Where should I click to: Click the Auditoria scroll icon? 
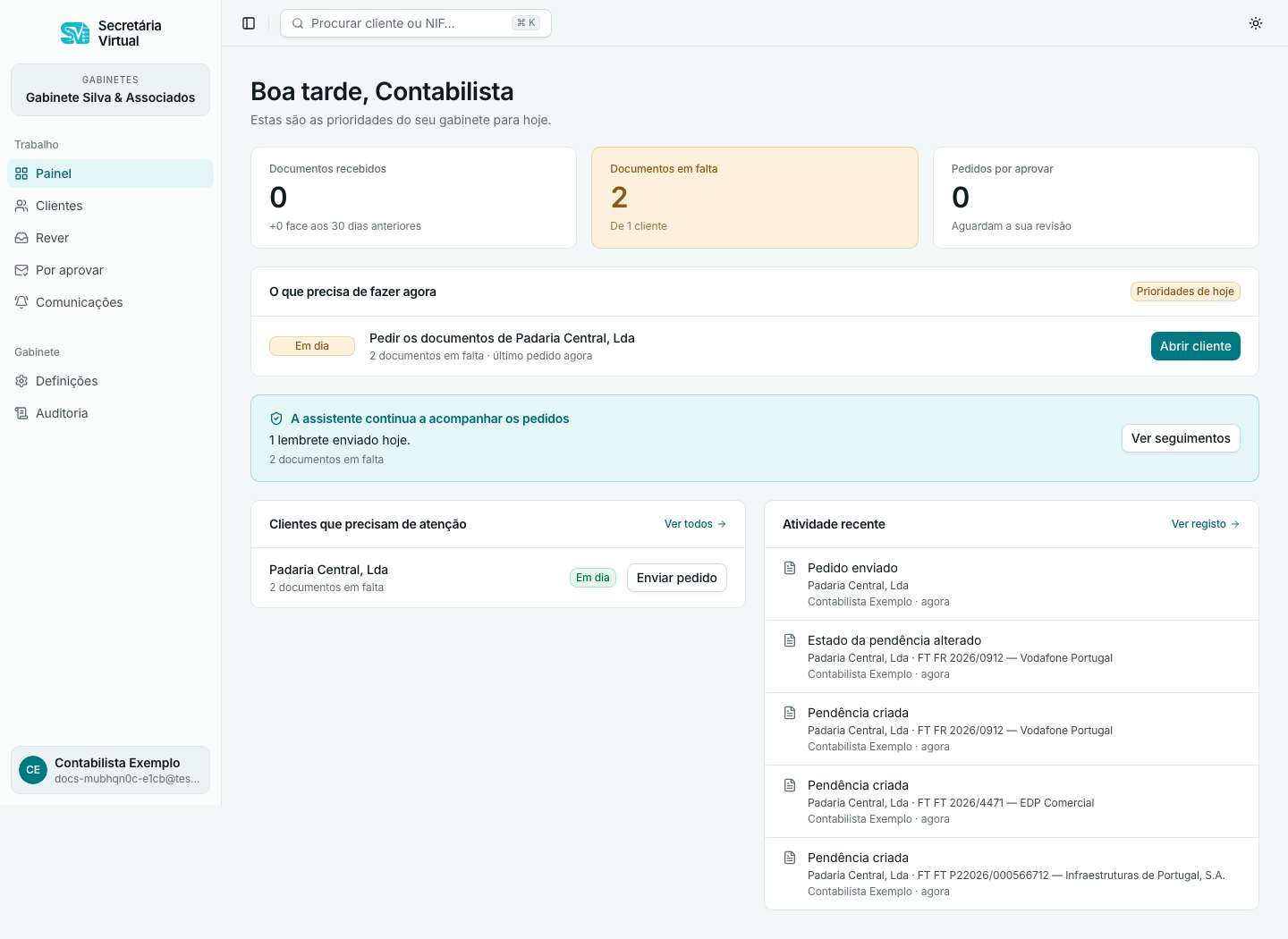21,413
